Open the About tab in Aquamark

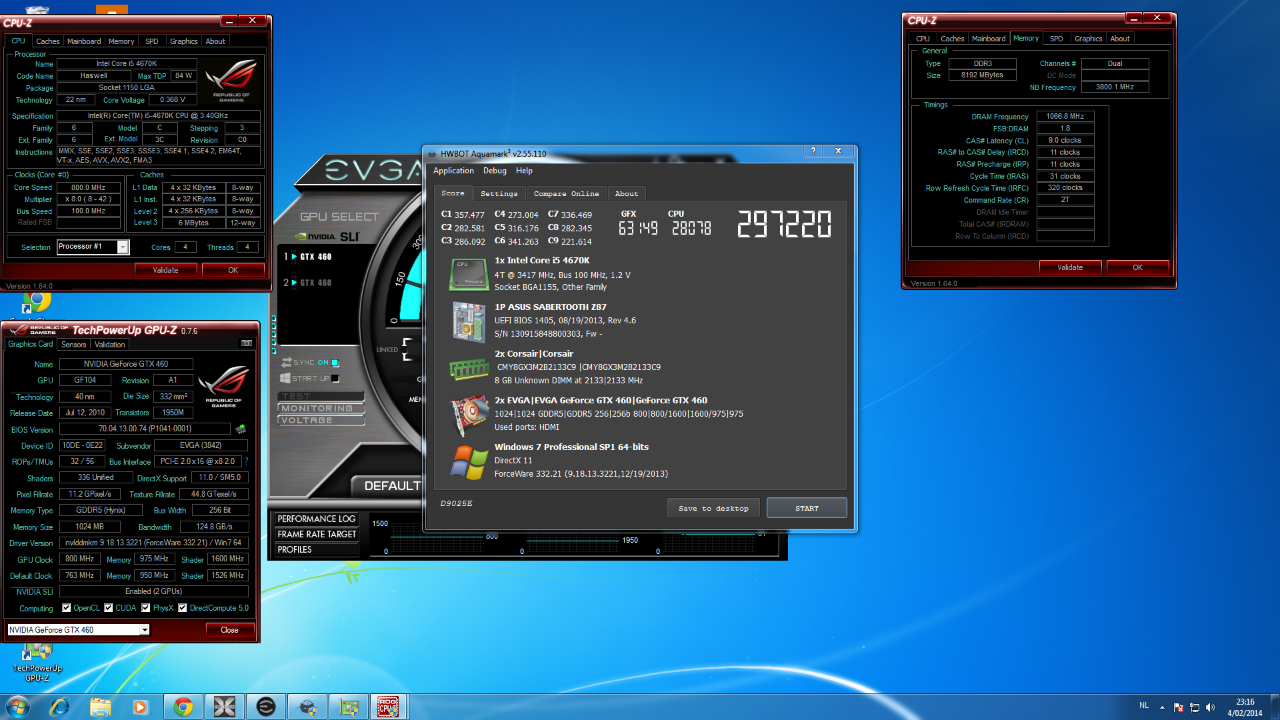[x=626, y=193]
